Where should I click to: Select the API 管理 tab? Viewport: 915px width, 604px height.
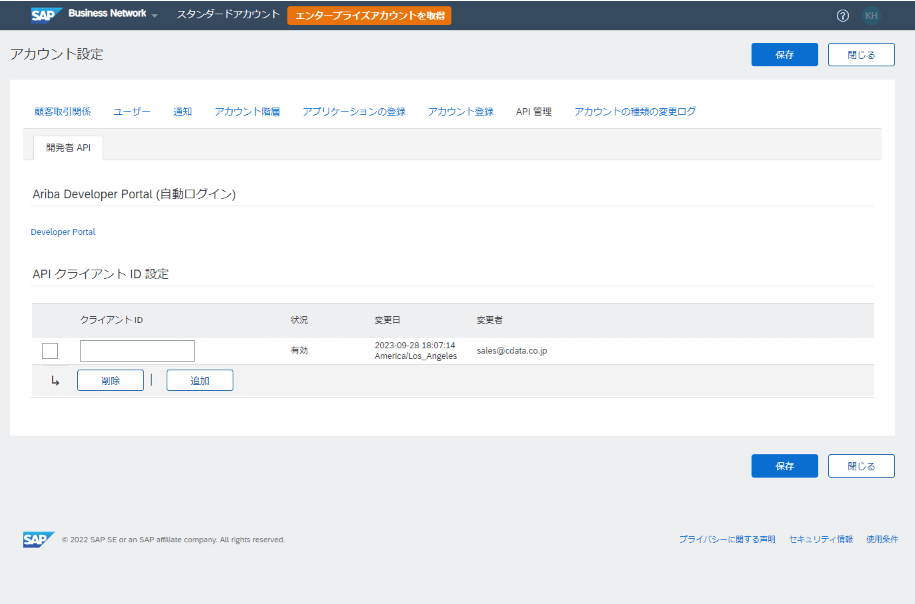(x=533, y=111)
